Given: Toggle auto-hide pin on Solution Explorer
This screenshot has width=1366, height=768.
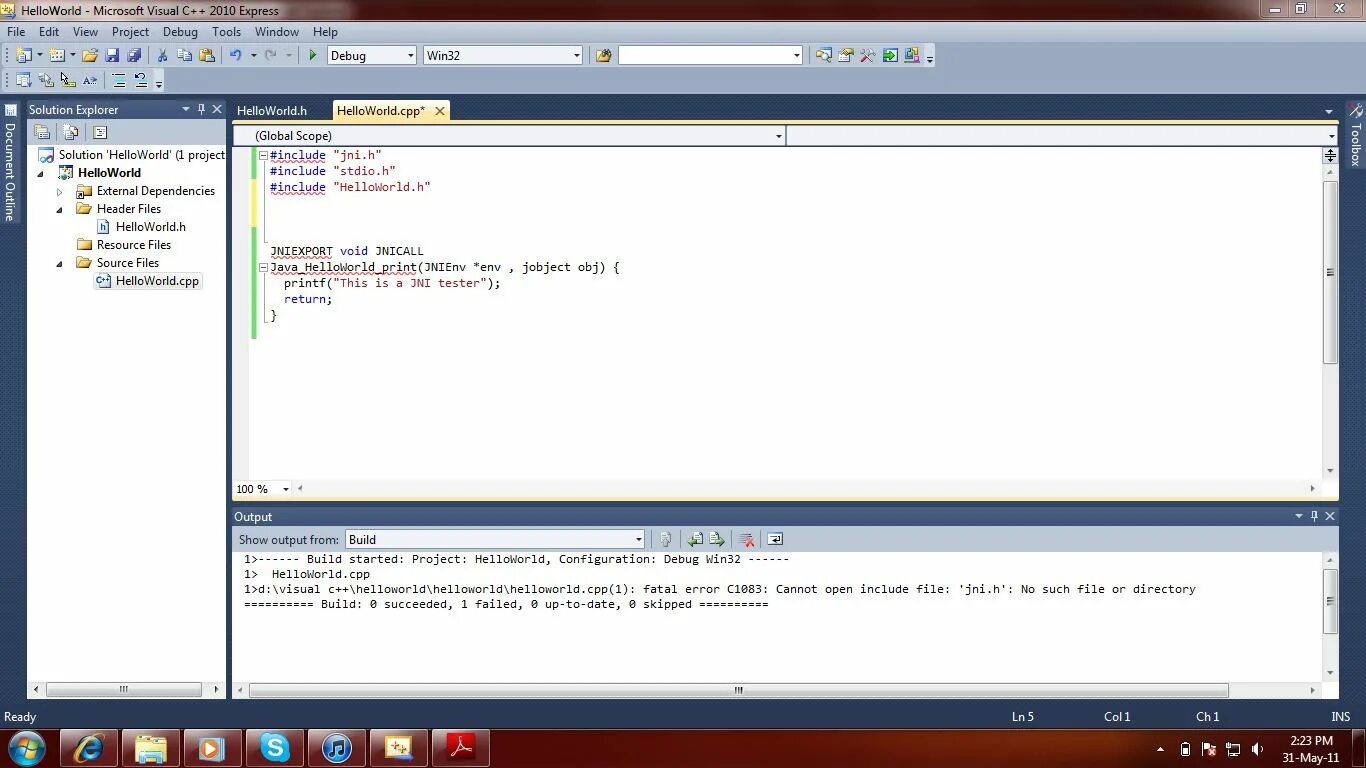Looking at the screenshot, I should (x=201, y=109).
